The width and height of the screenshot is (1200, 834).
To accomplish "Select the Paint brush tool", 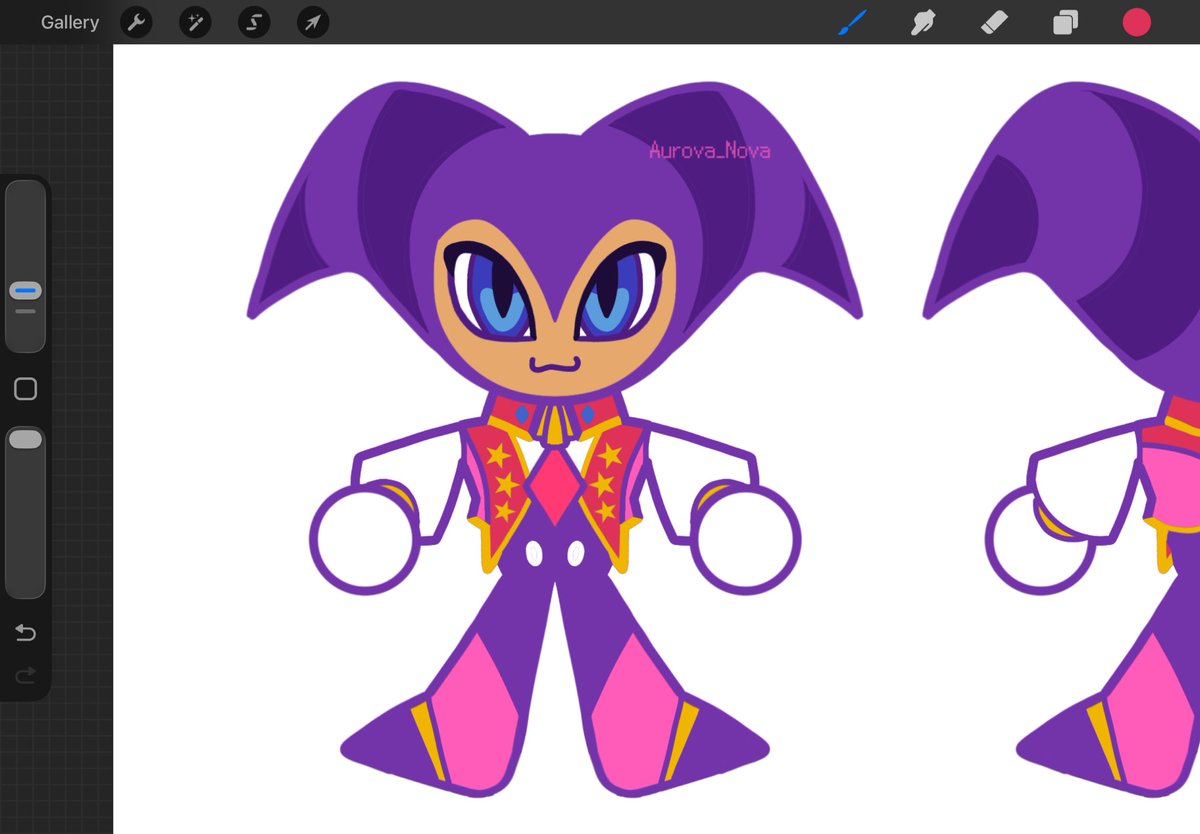I will click(x=853, y=22).
